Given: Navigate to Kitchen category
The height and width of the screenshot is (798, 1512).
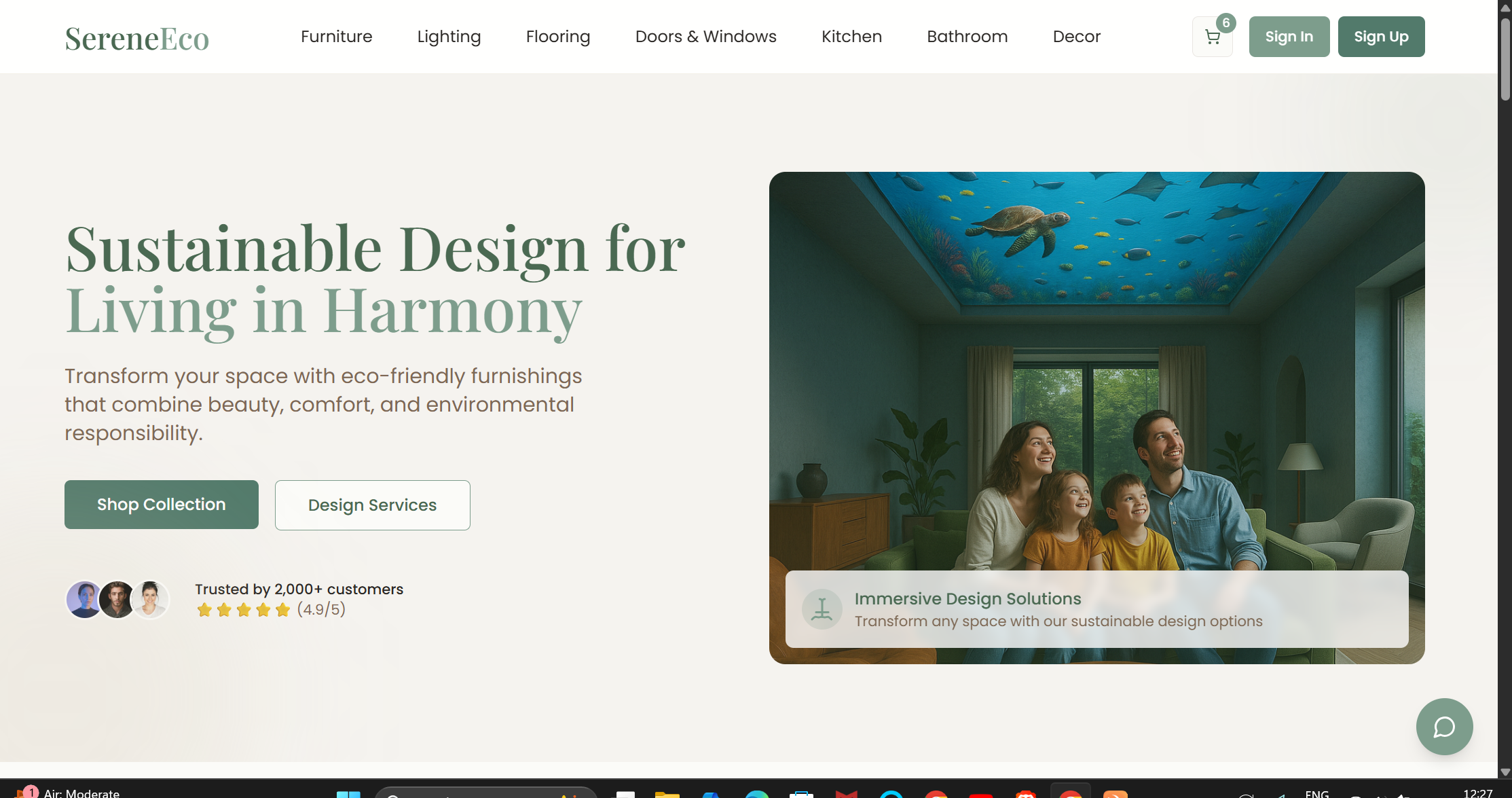Looking at the screenshot, I should [851, 37].
